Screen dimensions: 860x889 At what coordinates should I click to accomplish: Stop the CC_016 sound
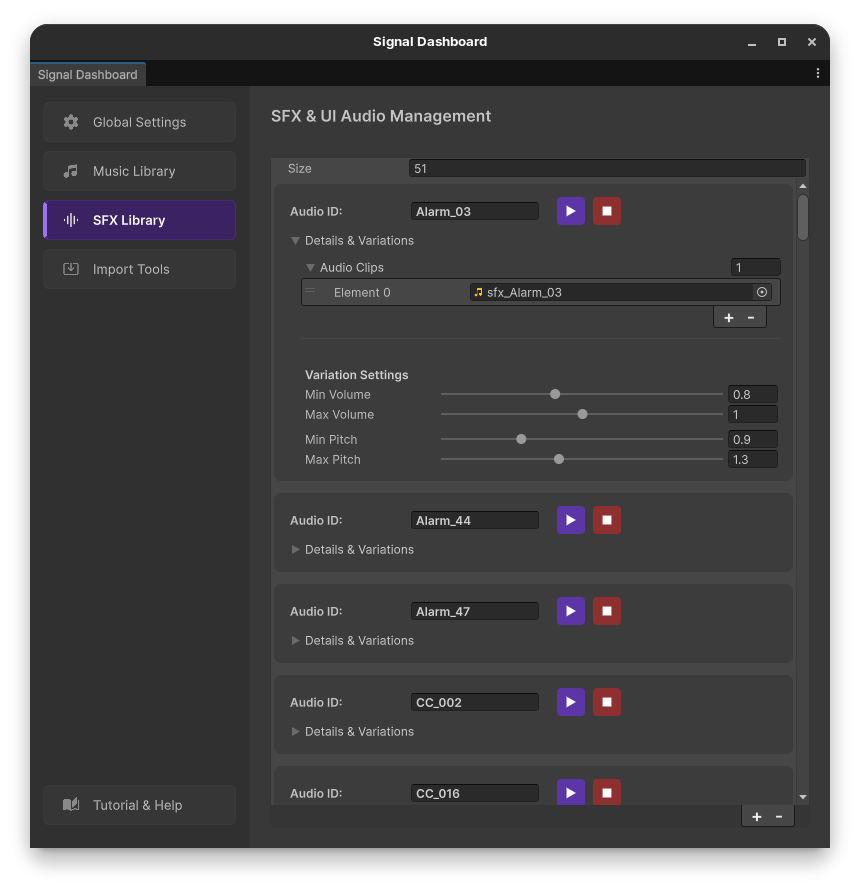tap(607, 793)
